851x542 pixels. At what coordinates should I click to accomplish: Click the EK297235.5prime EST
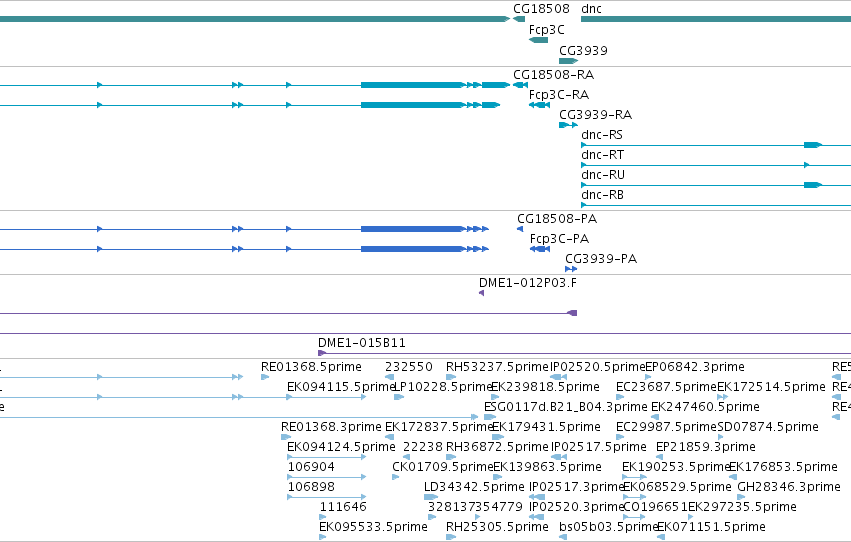pyautogui.click(x=742, y=507)
